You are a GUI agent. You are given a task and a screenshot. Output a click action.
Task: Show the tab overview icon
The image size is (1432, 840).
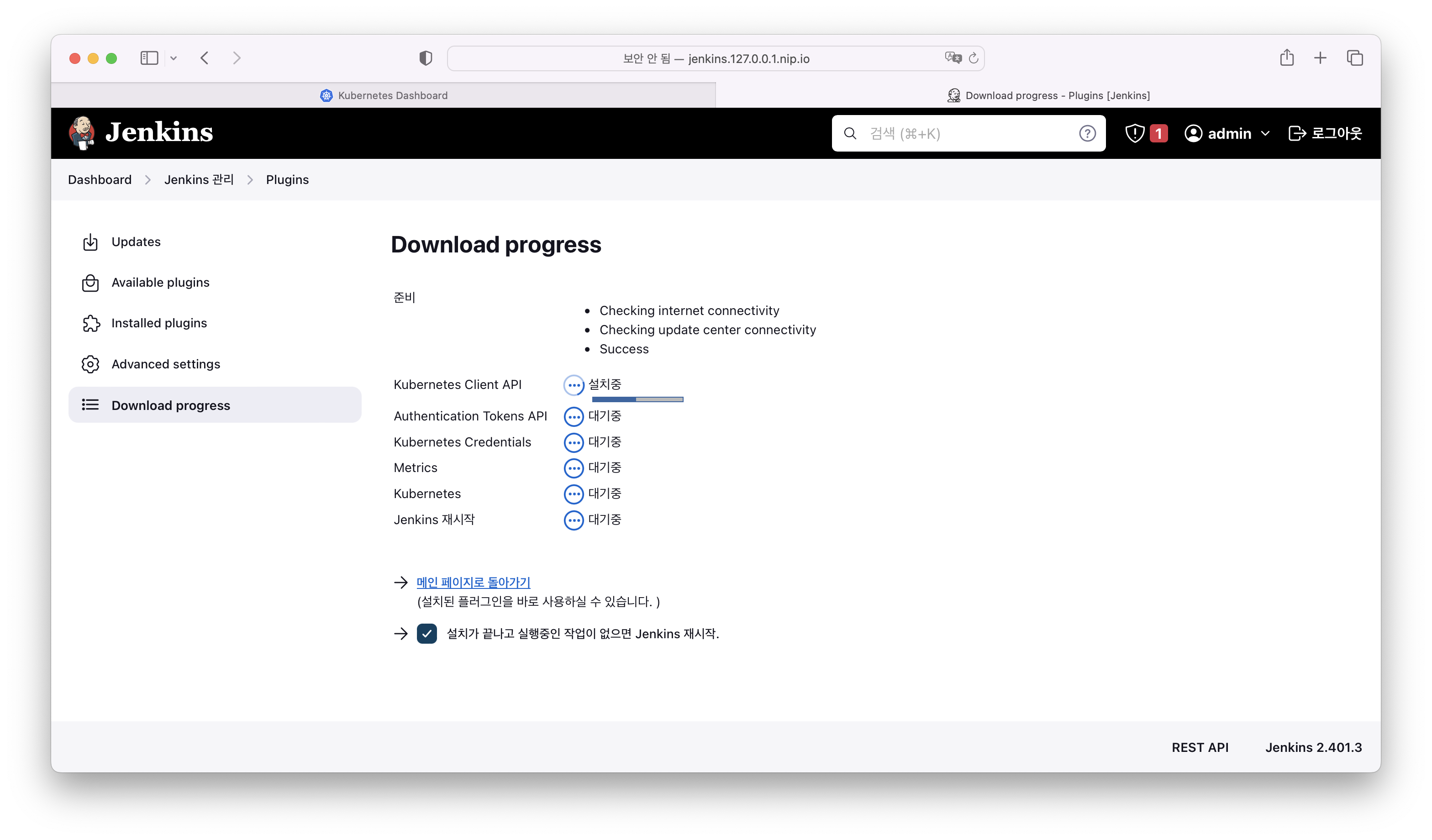[1355, 58]
